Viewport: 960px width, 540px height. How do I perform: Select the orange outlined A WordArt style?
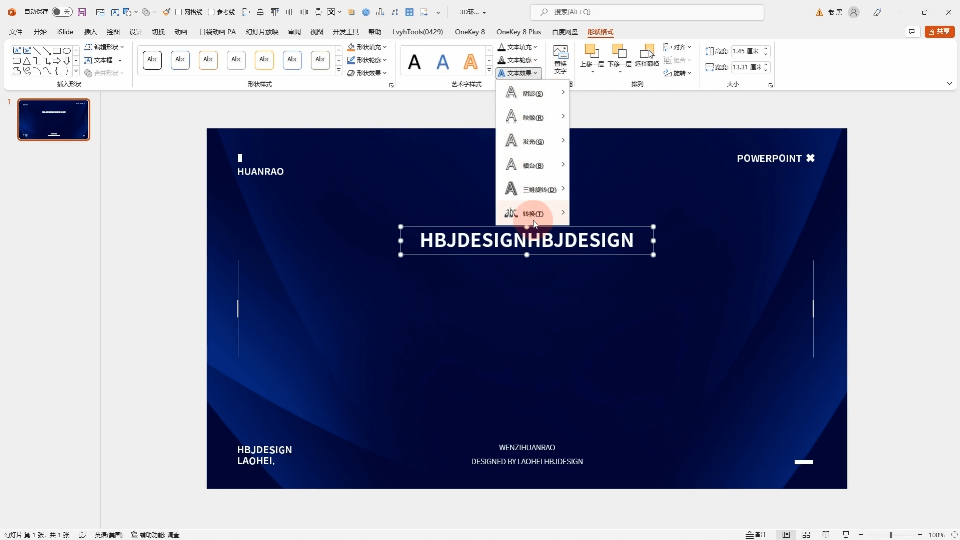[x=470, y=63]
